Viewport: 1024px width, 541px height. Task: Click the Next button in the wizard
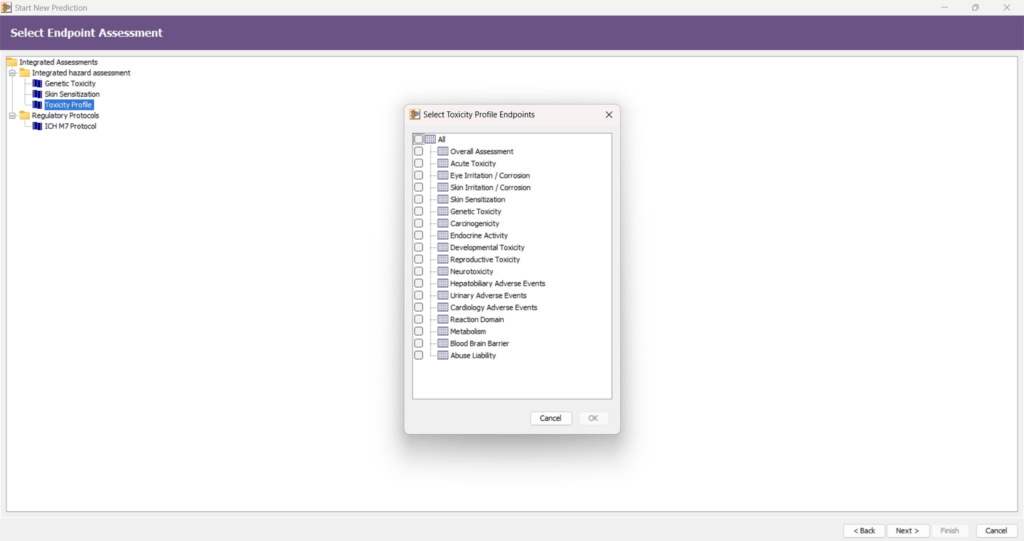908,530
